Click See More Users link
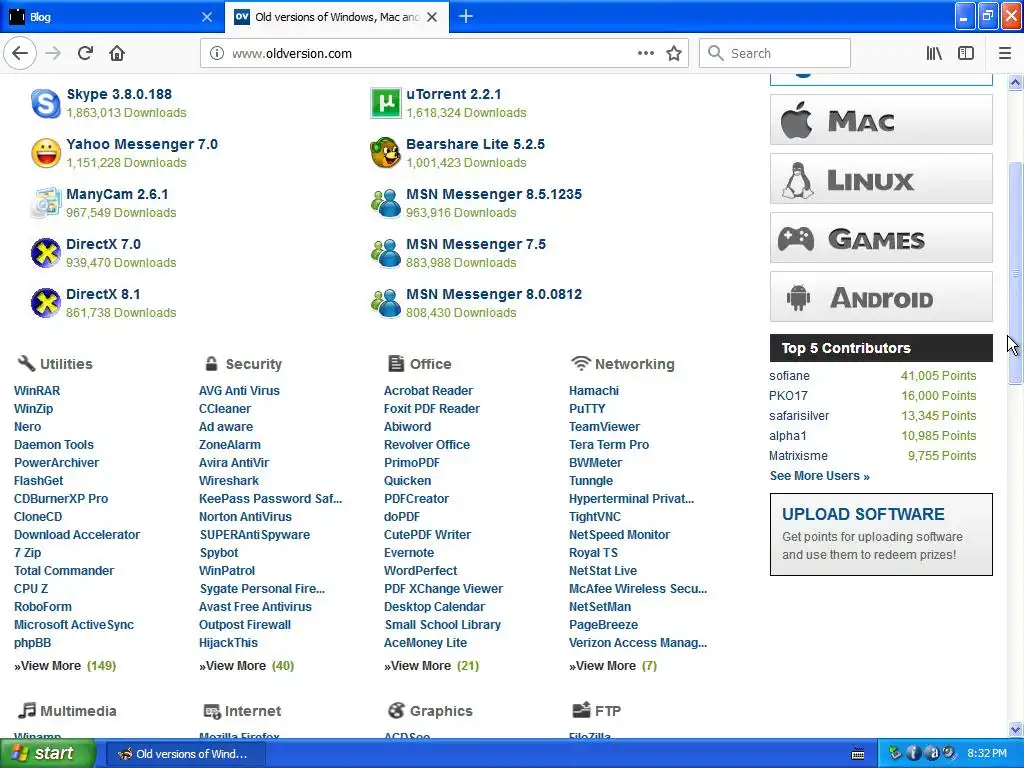This screenshot has width=1024, height=768. click(x=820, y=475)
